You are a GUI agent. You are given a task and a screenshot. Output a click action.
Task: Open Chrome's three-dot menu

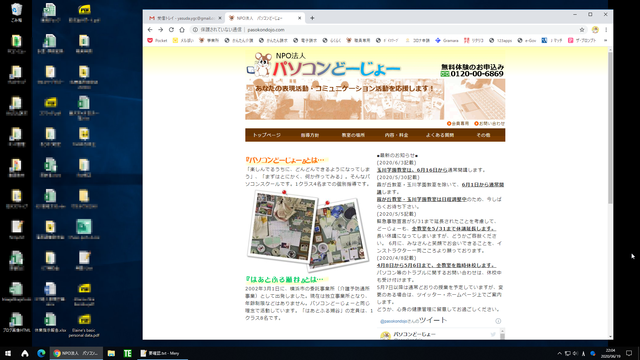(606, 30)
